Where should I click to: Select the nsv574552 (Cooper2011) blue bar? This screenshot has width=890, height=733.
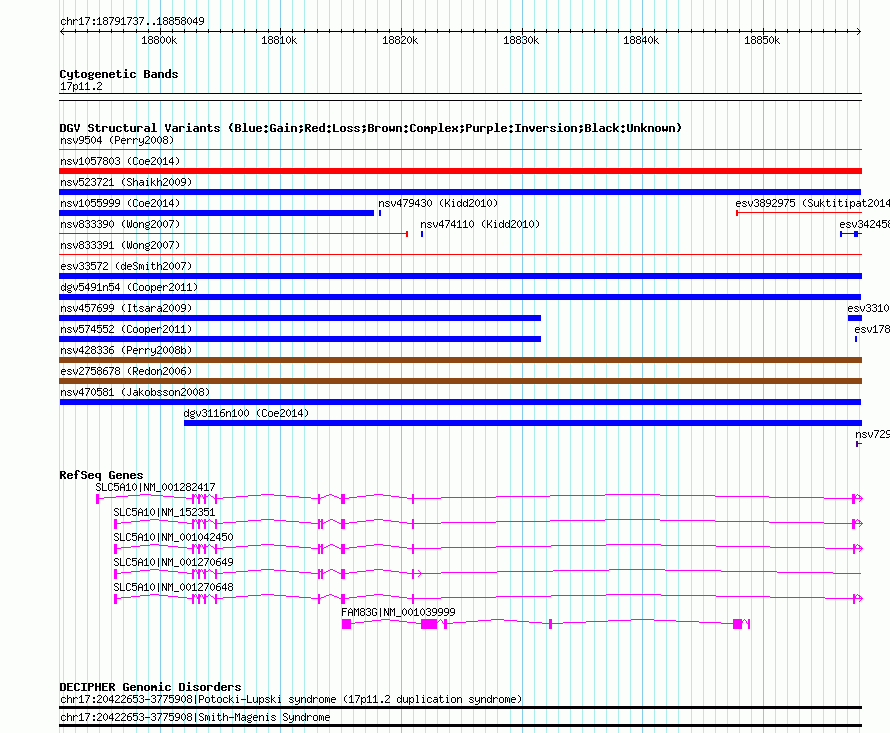(300, 339)
